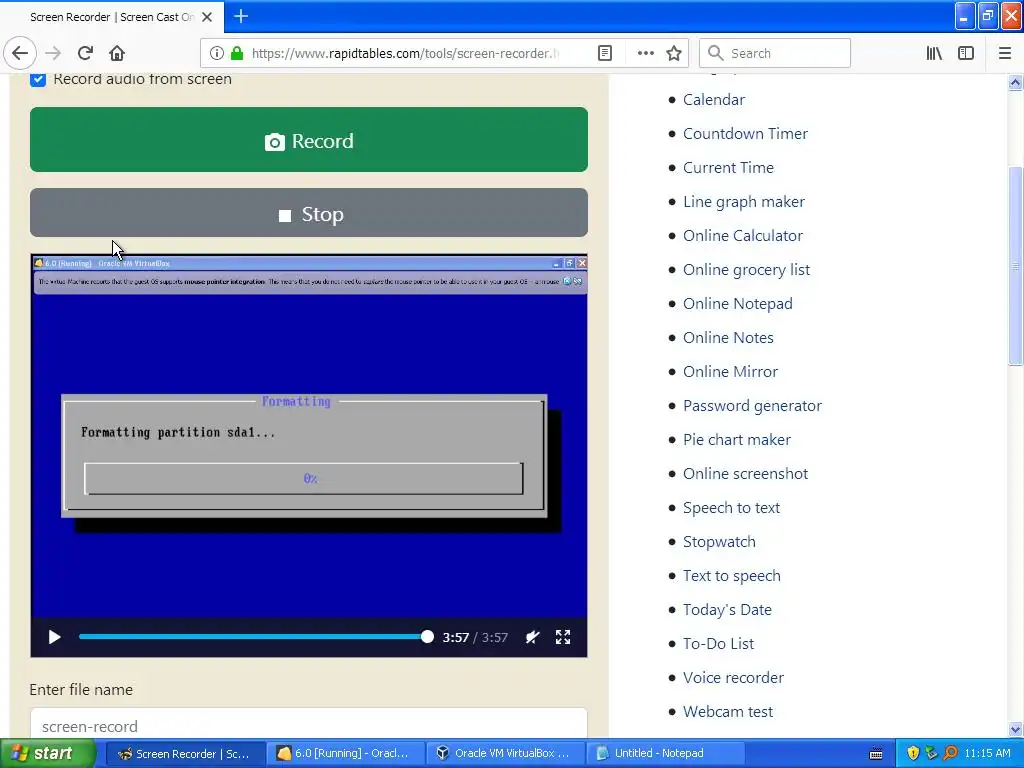Click in the Firefox Search box
Screen dimensions: 1024x768
(x=775, y=53)
